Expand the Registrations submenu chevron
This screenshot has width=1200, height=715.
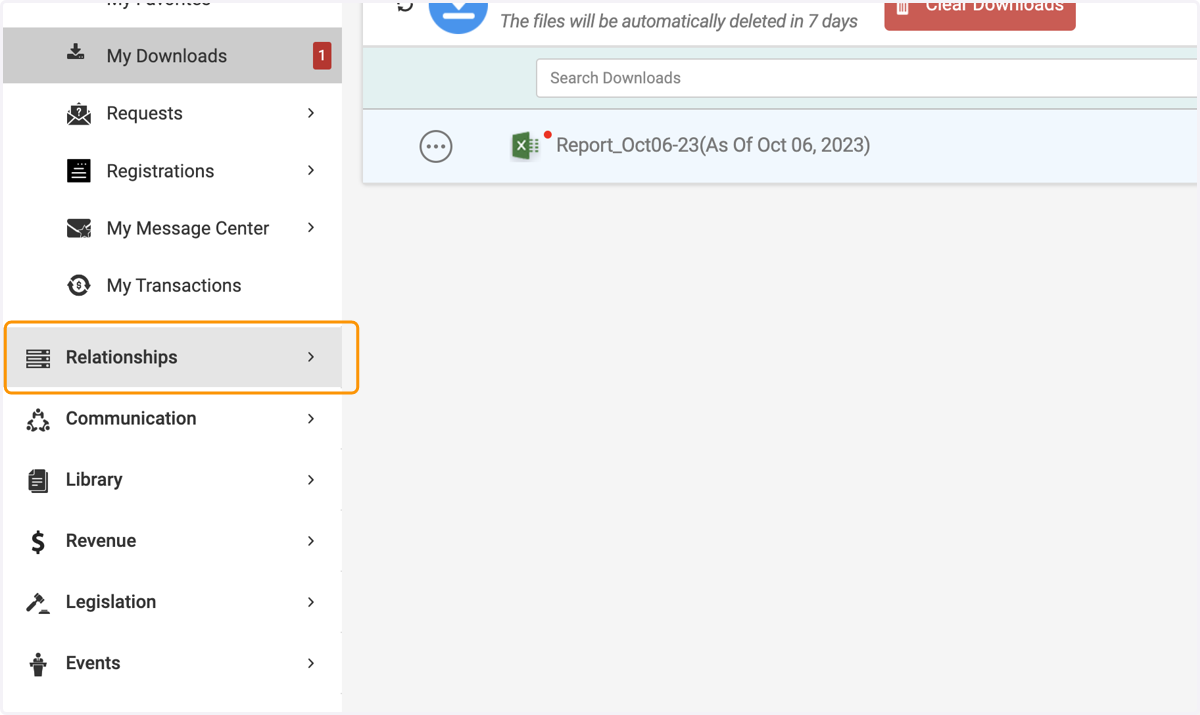click(311, 170)
